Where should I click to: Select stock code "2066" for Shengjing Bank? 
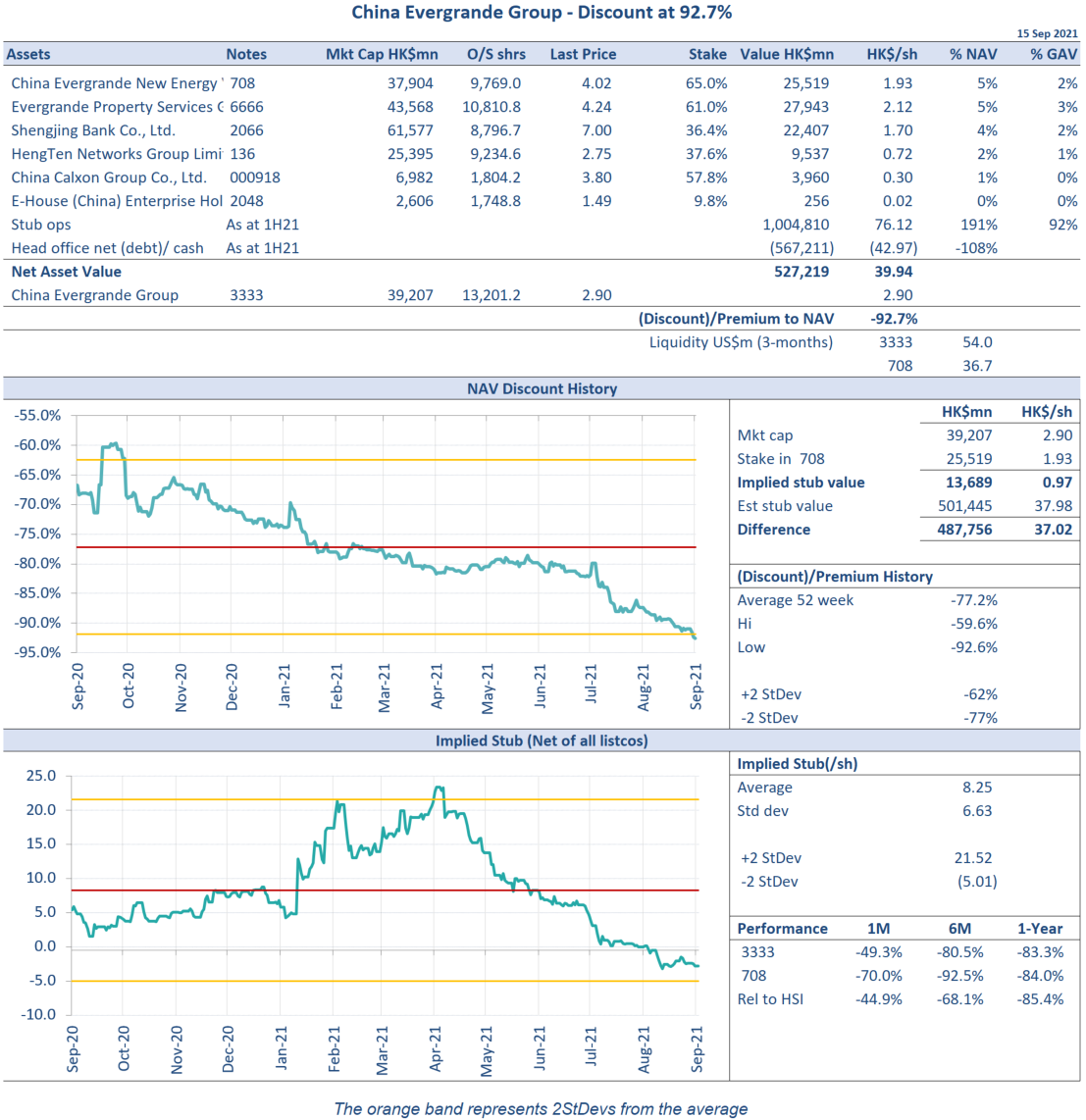tap(246, 130)
